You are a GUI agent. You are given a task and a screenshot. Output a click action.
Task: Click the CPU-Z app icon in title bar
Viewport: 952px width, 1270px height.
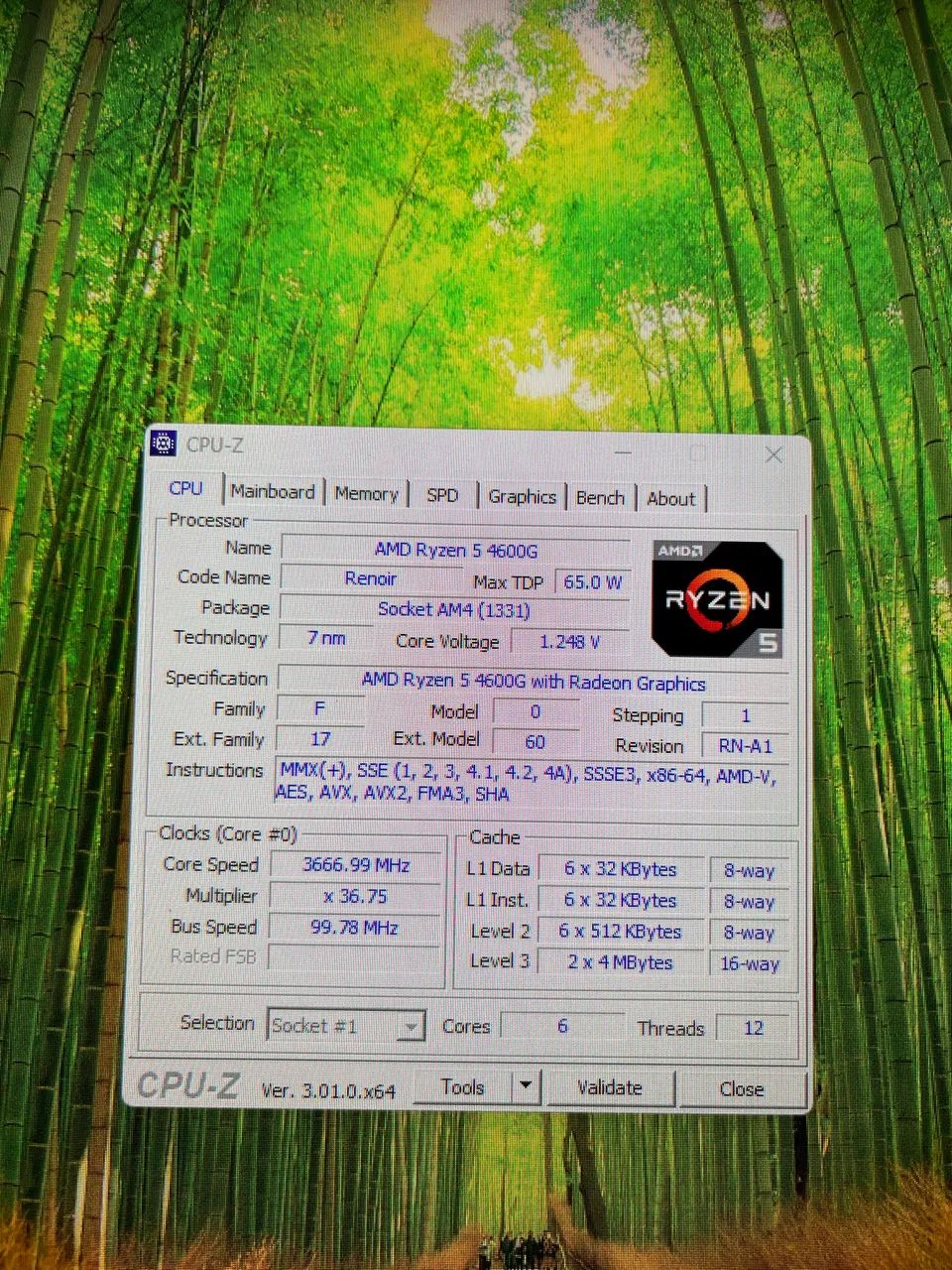(x=163, y=444)
